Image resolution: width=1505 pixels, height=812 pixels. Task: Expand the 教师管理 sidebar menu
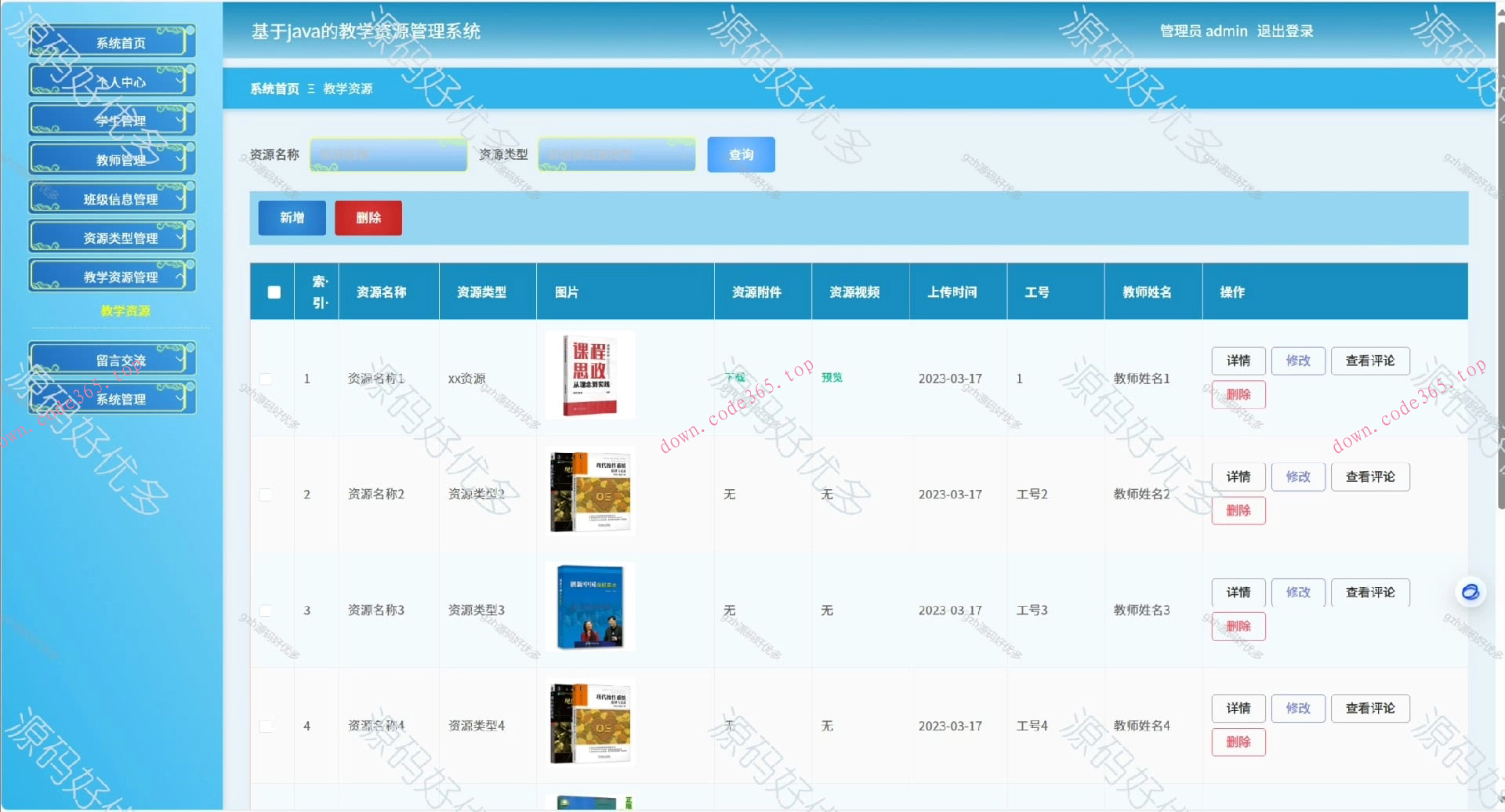point(119,158)
